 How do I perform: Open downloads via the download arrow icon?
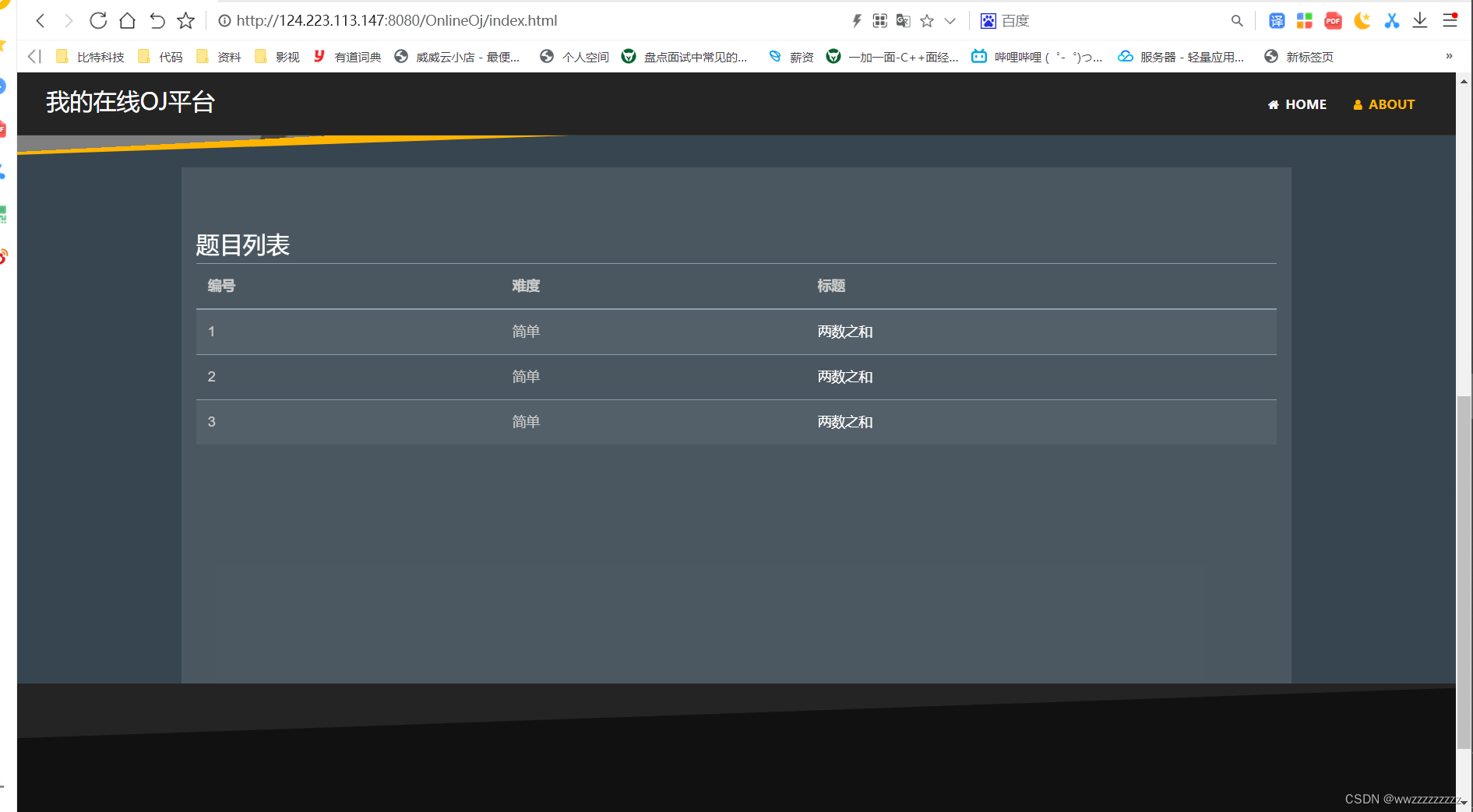point(1420,21)
